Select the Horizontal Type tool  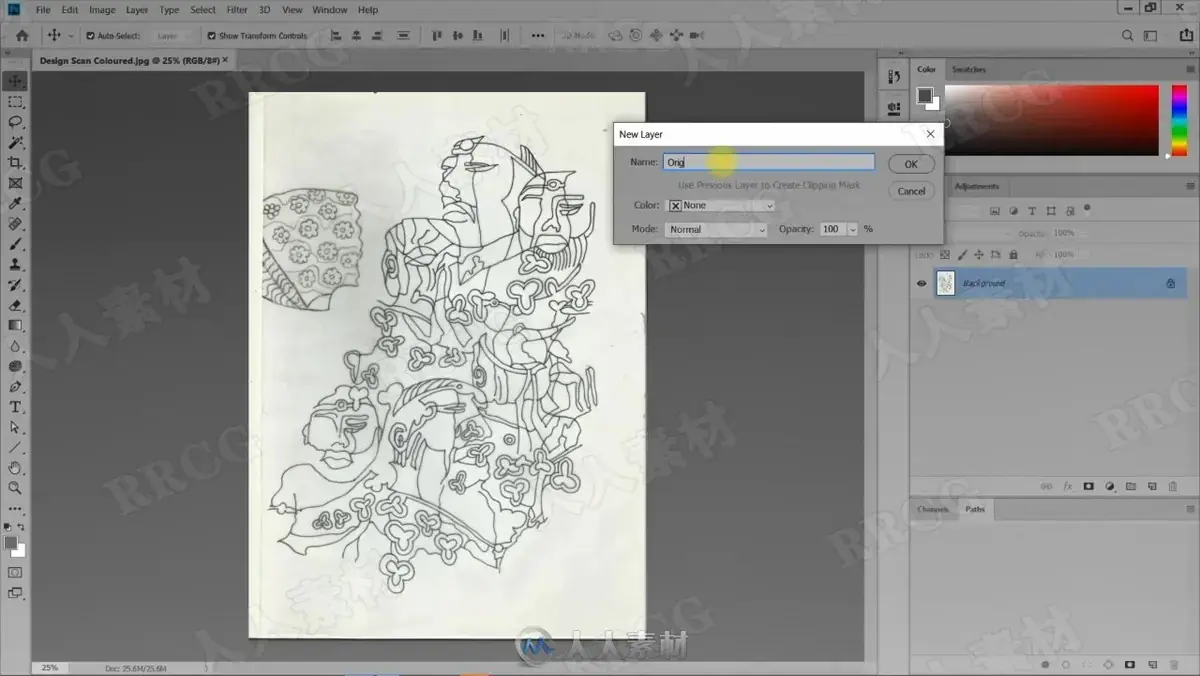pos(15,407)
